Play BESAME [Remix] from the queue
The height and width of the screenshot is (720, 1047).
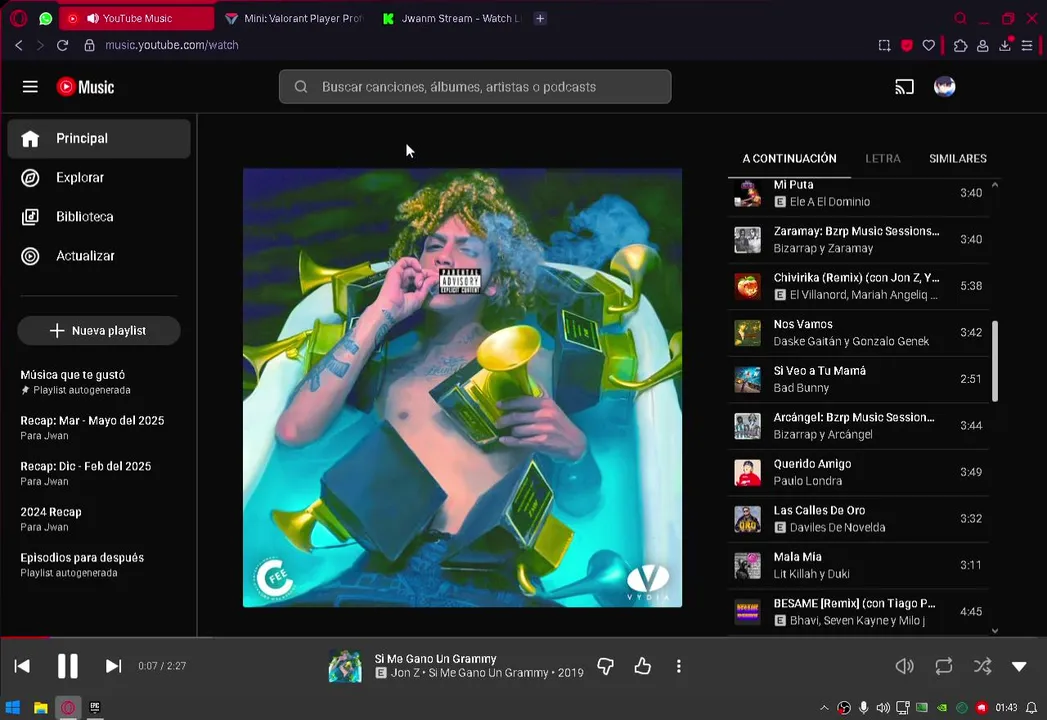pyautogui.click(x=858, y=611)
